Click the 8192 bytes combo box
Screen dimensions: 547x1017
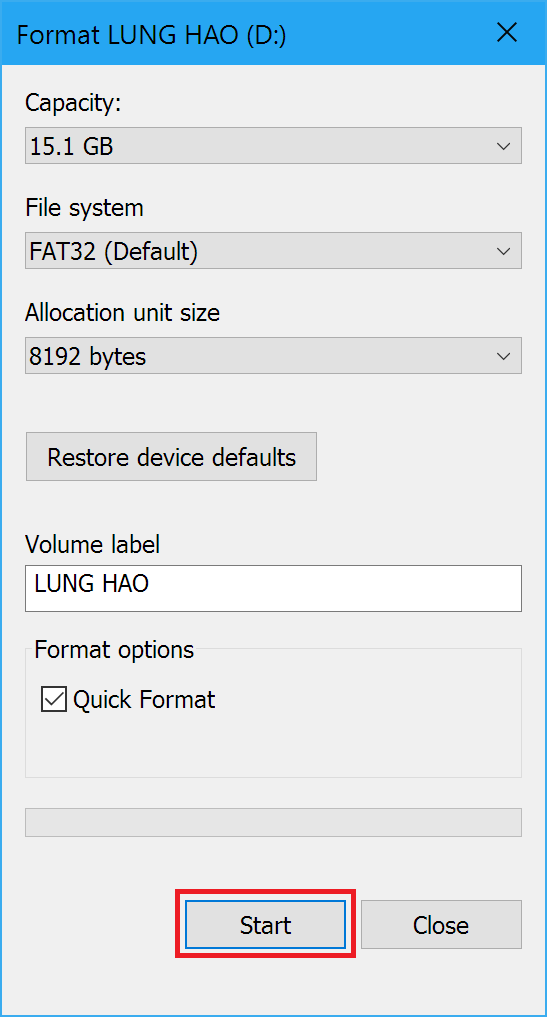point(273,356)
